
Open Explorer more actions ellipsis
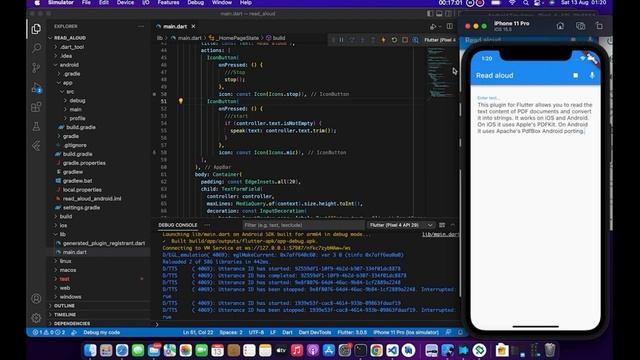(x=141, y=26)
